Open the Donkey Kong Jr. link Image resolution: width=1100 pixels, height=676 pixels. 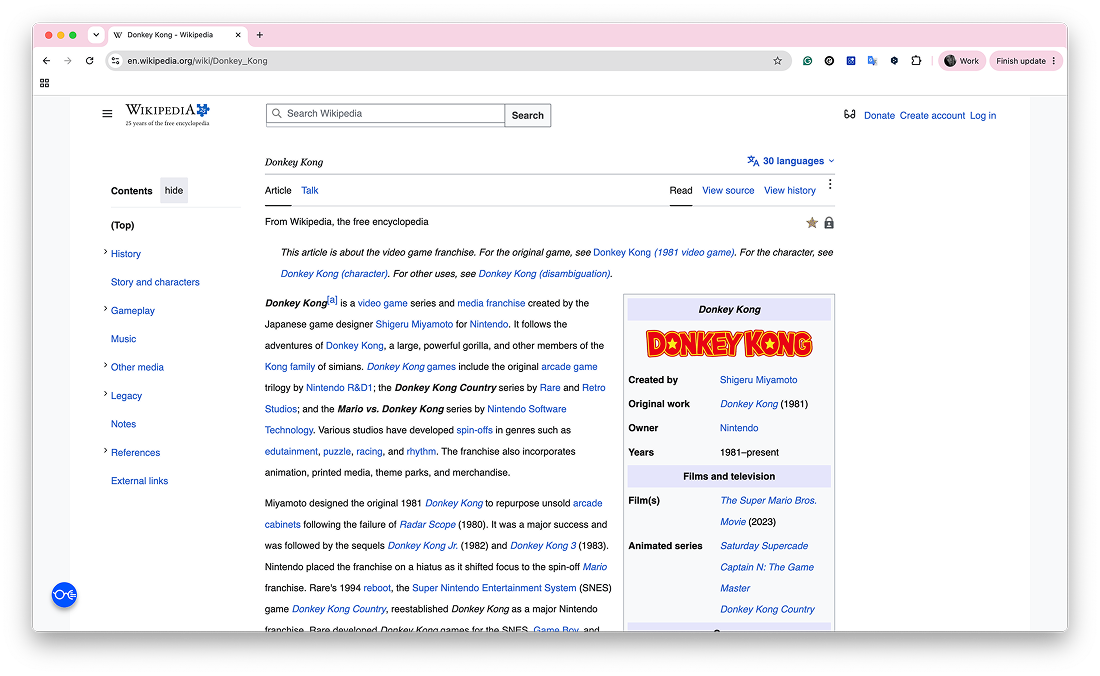[422, 546]
